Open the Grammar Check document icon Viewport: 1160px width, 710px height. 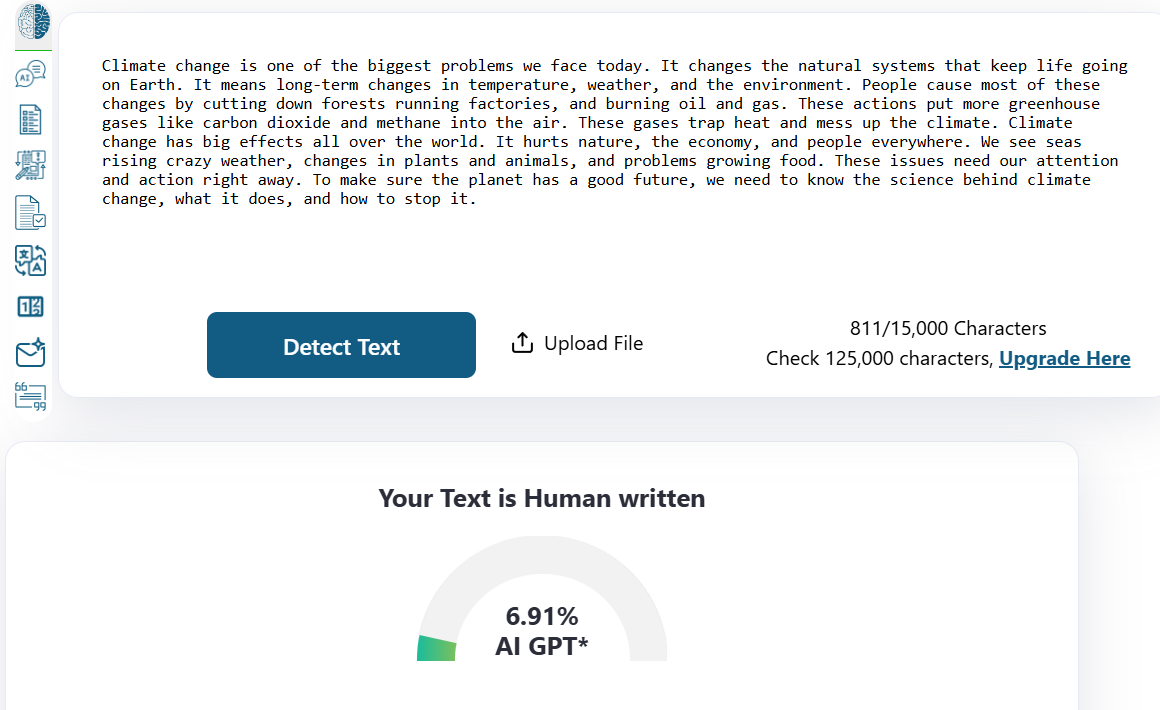31,212
